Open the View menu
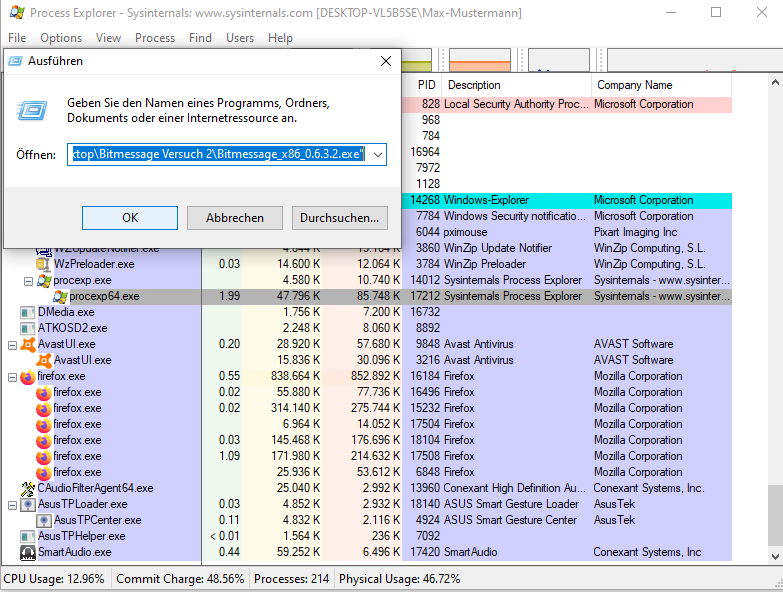This screenshot has width=783, height=592. tap(108, 38)
